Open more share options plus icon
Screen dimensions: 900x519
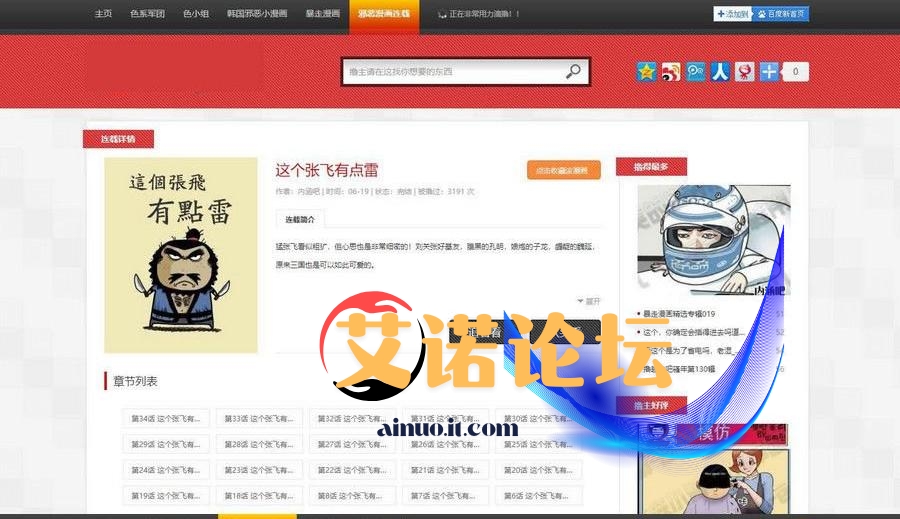pyautogui.click(x=769, y=72)
